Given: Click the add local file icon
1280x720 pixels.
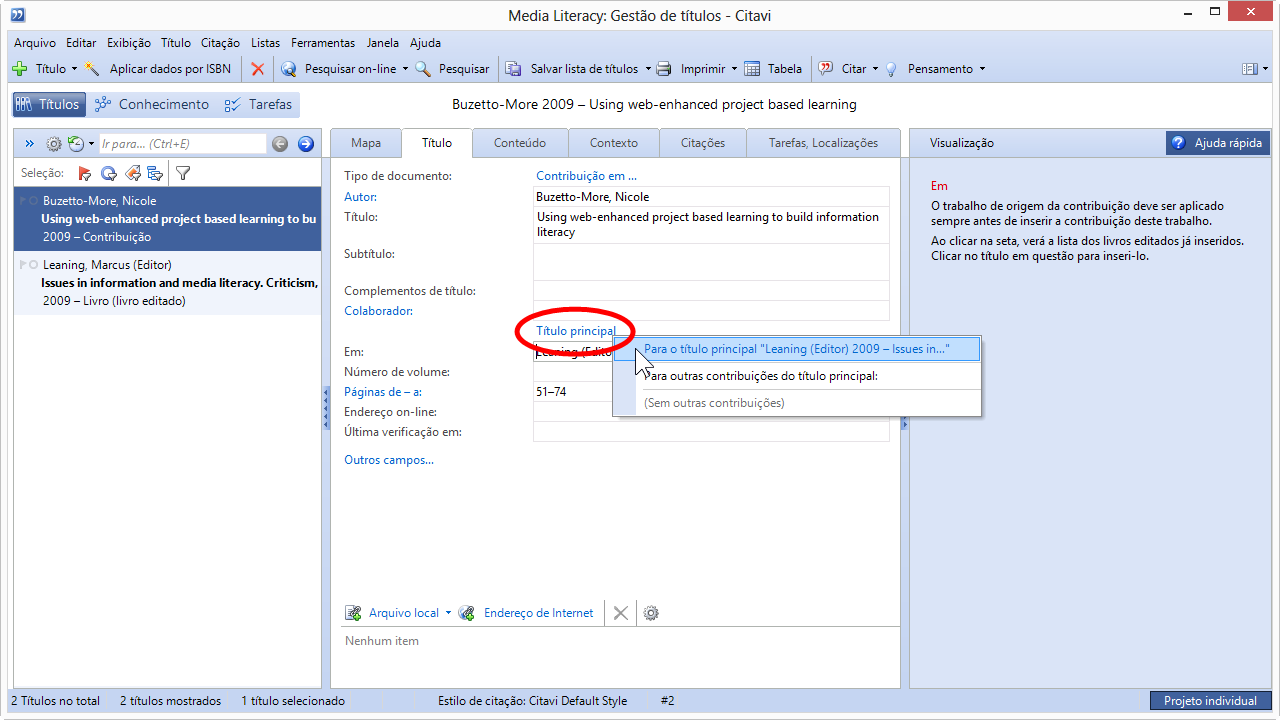Looking at the screenshot, I should tap(353, 613).
